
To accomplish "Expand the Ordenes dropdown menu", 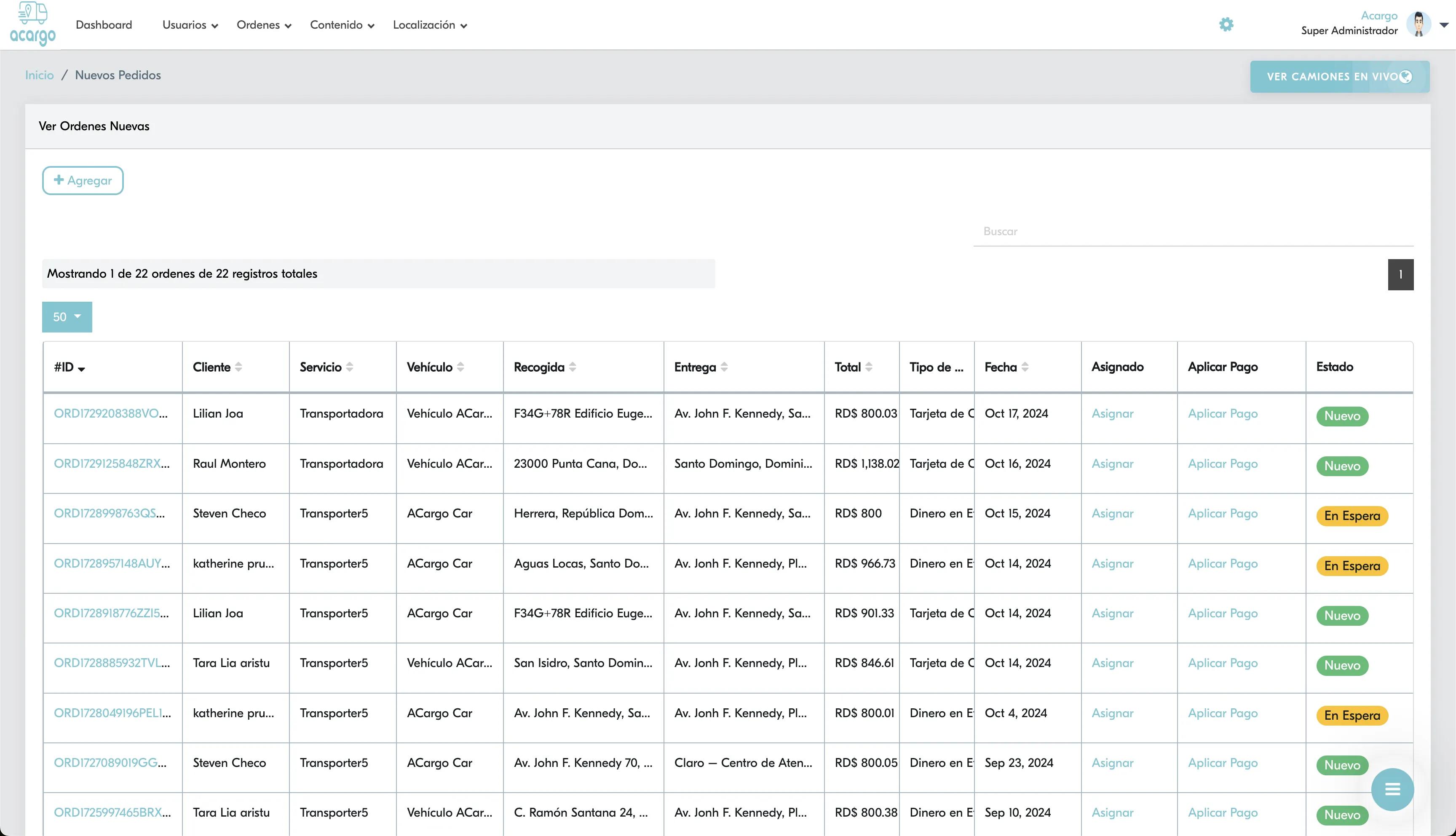I will click(264, 25).
